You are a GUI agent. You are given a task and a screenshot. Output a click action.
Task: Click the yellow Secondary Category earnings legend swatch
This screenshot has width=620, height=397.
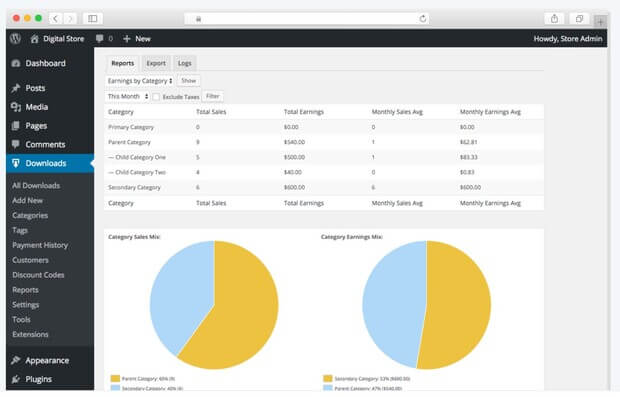coord(328,378)
